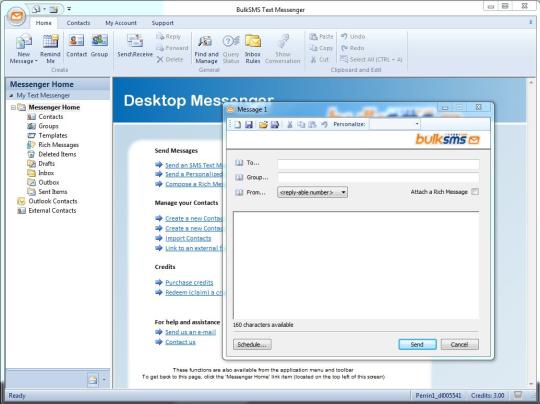Screen dimensions: 540x404
Task: Create a new Contact from ribbon
Action: (x=76, y=45)
